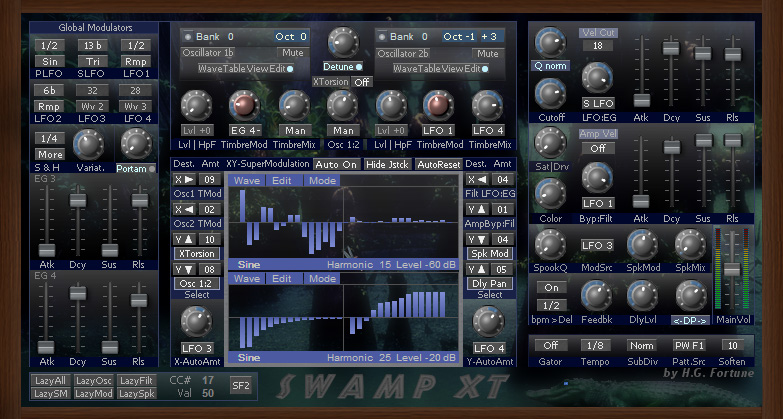Click the Portam knob
Screen dimensions: 783x419
[x=136, y=144]
